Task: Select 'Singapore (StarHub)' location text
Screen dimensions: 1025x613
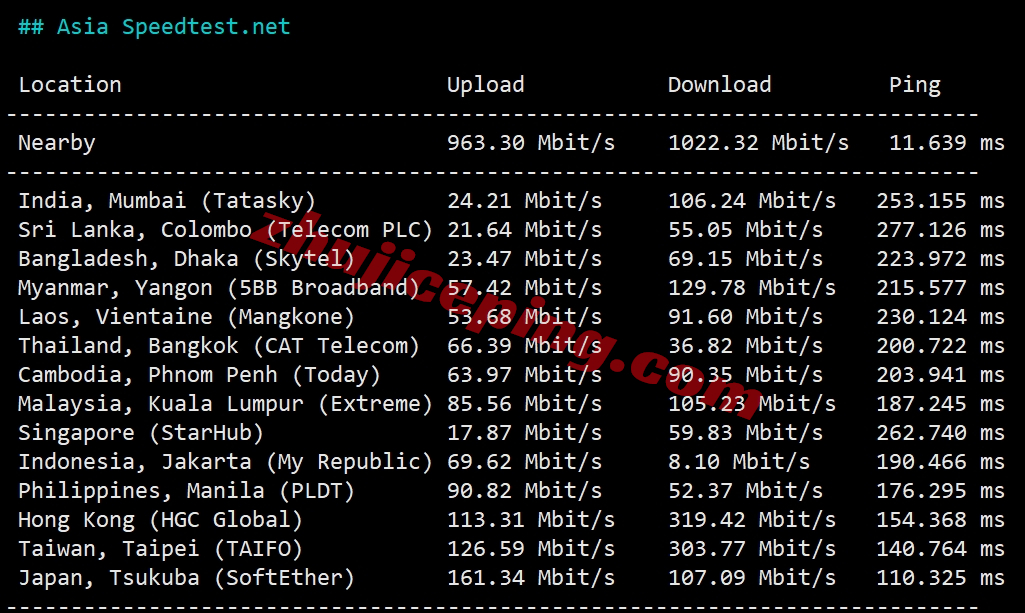Action: (141, 433)
